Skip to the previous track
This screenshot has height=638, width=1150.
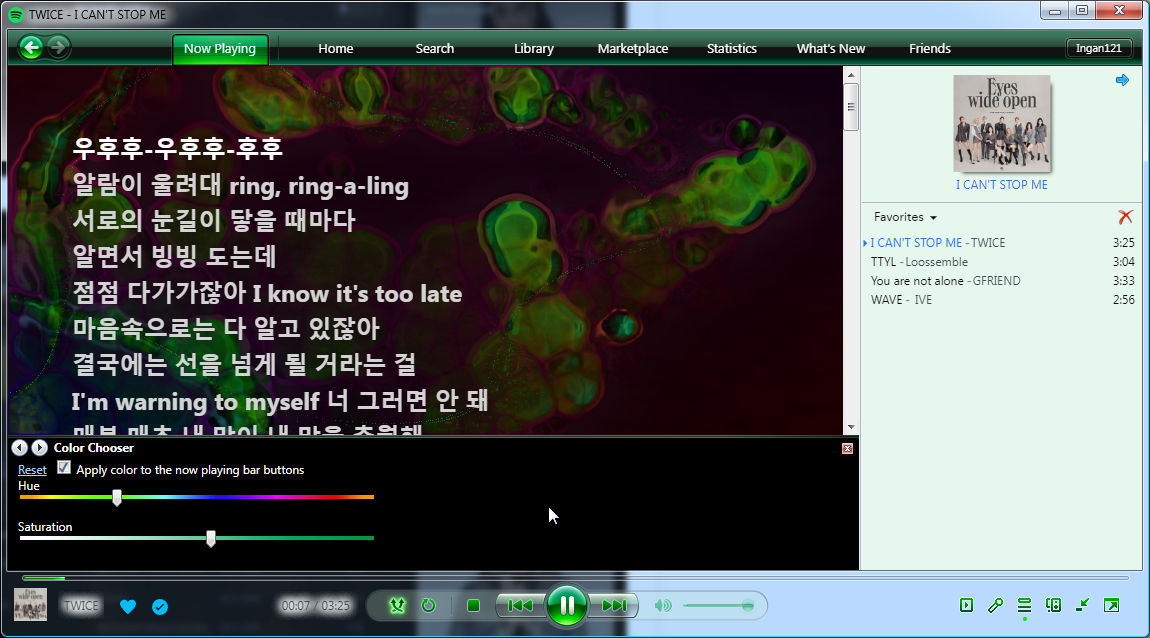pyautogui.click(x=521, y=606)
